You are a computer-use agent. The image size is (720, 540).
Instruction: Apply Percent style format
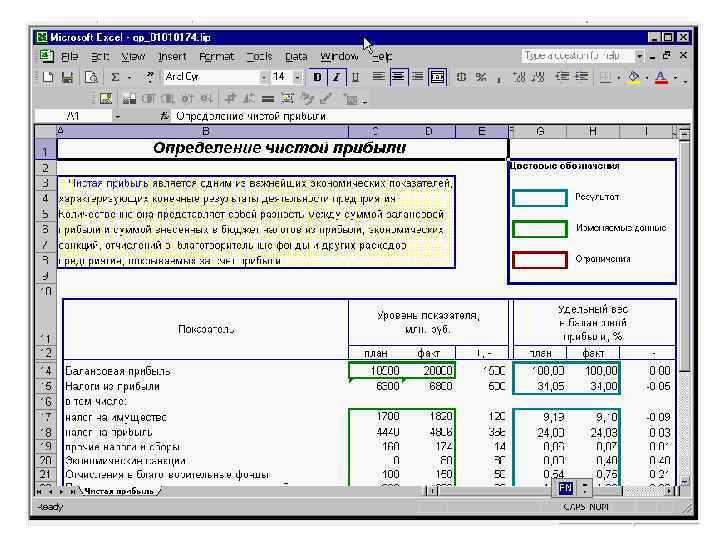(x=481, y=77)
